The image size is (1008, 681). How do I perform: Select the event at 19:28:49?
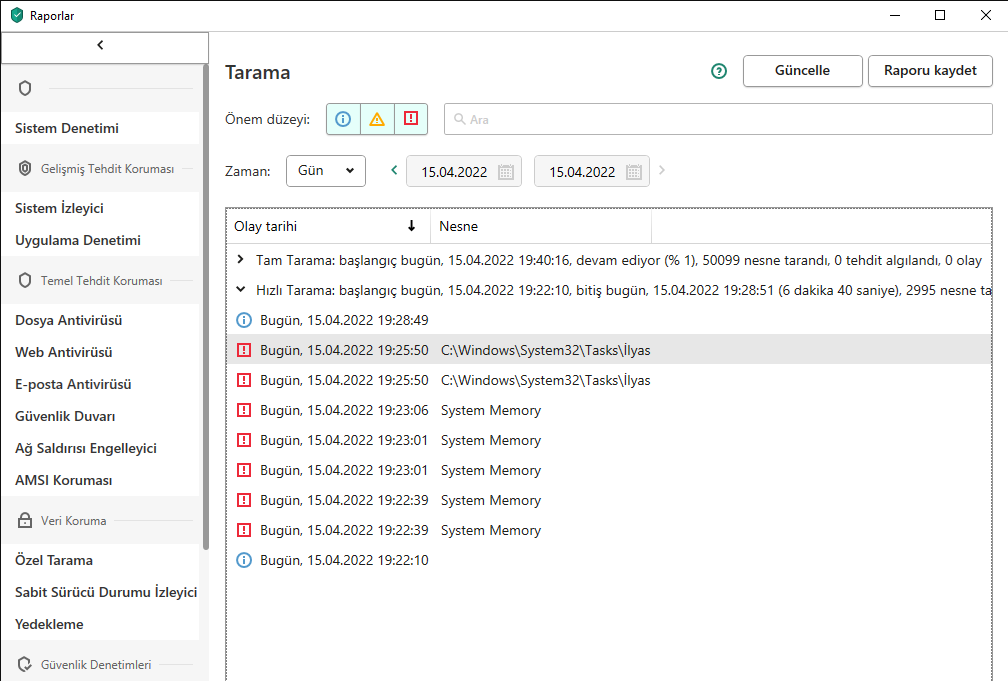click(x=608, y=320)
